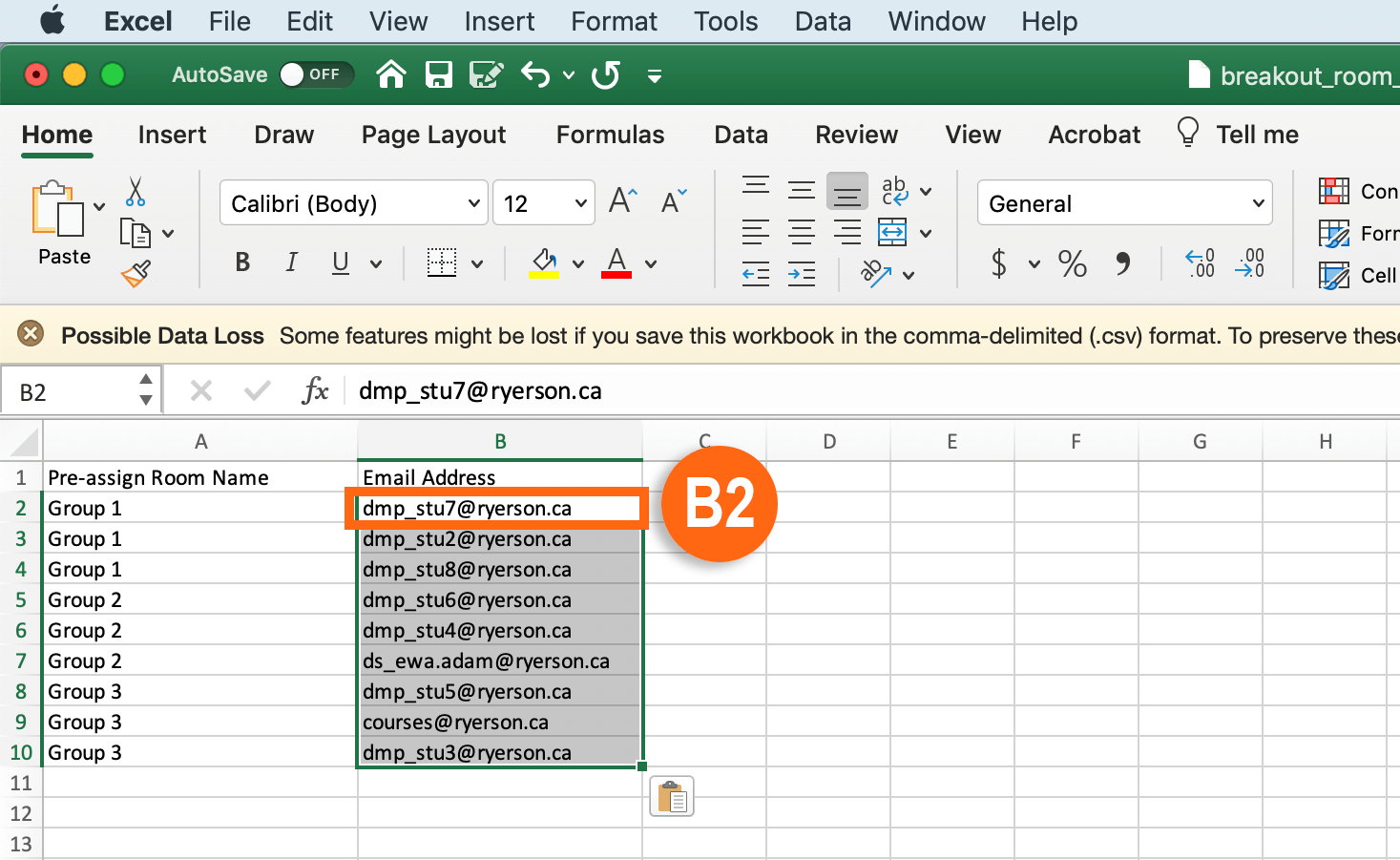Redo the last action
Viewport: 1400px width, 860px height.
[x=606, y=74]
